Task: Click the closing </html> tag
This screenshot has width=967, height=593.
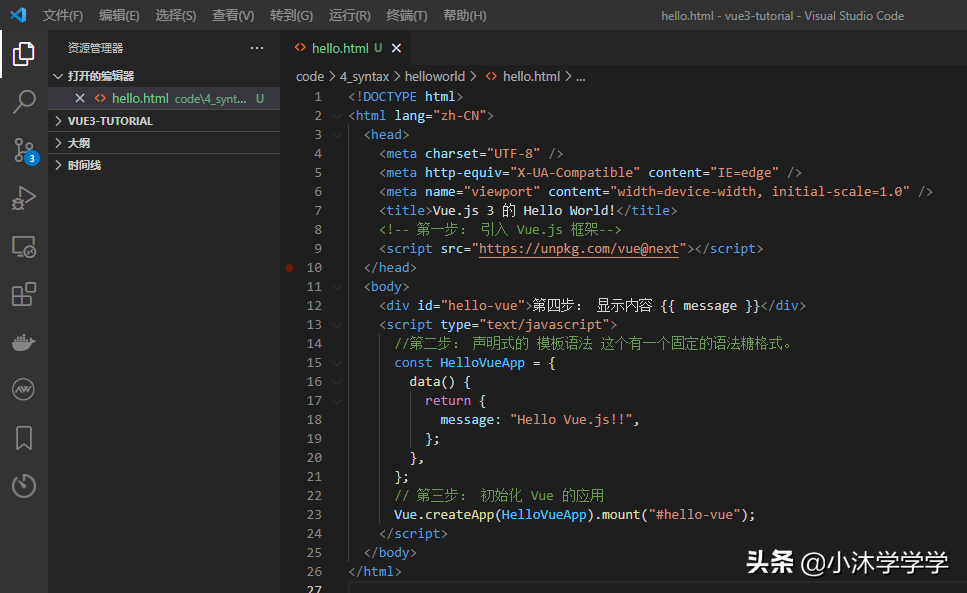Action: [375, 571]
